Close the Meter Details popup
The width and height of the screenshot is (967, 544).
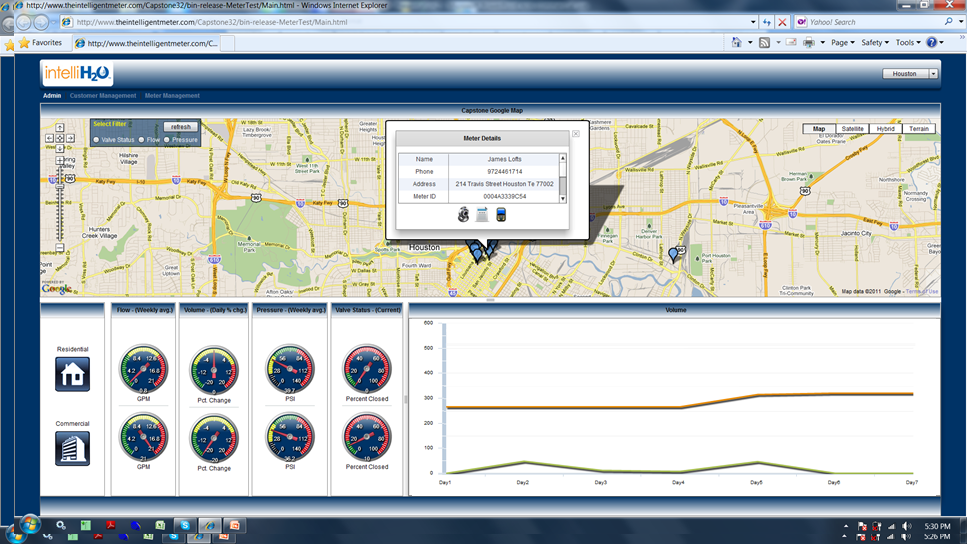coord(575,133)
